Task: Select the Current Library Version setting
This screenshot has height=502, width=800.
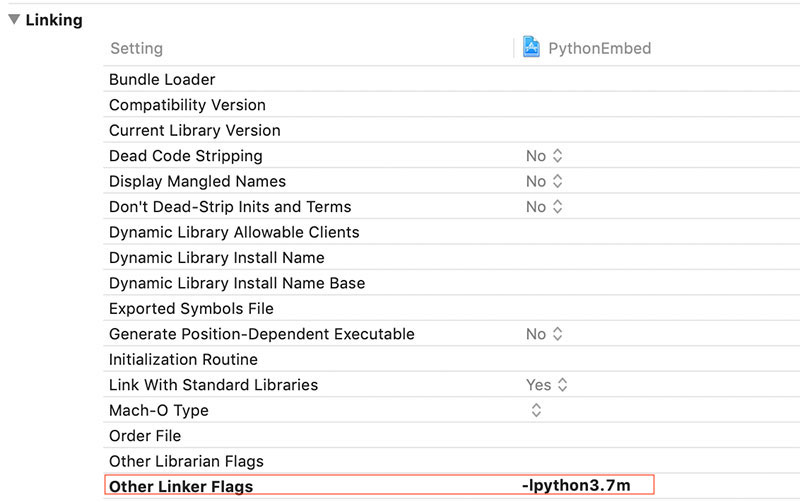Action: coord(194,130)
